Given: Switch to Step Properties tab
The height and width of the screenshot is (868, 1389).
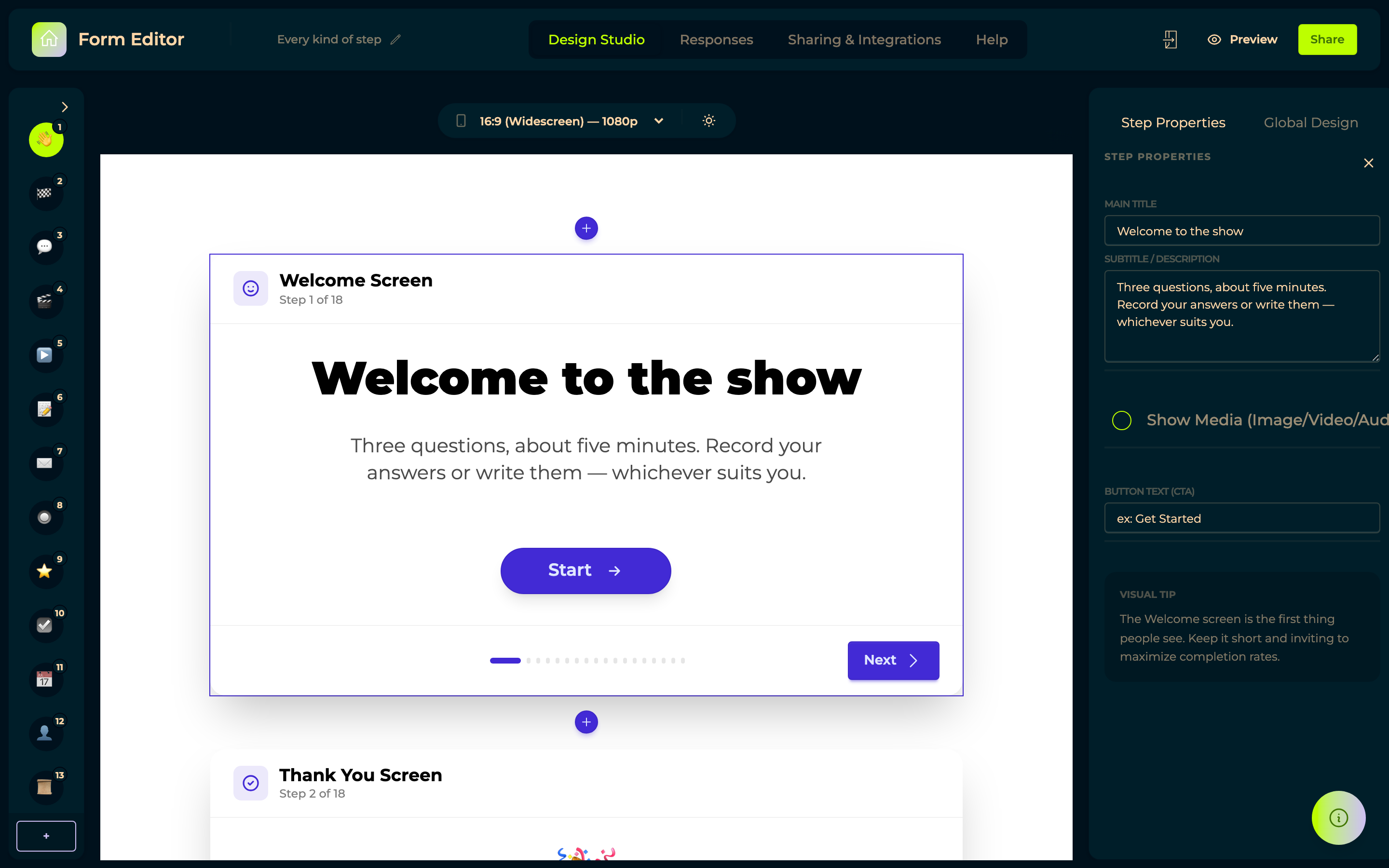Looking at the screenshot, I should tap(1173, 123).
